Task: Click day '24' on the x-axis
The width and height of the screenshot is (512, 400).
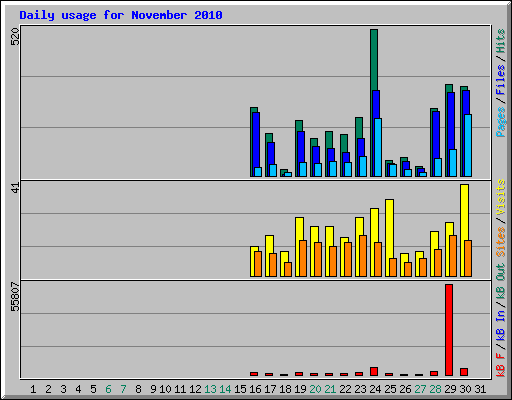Action: point(375,389)
